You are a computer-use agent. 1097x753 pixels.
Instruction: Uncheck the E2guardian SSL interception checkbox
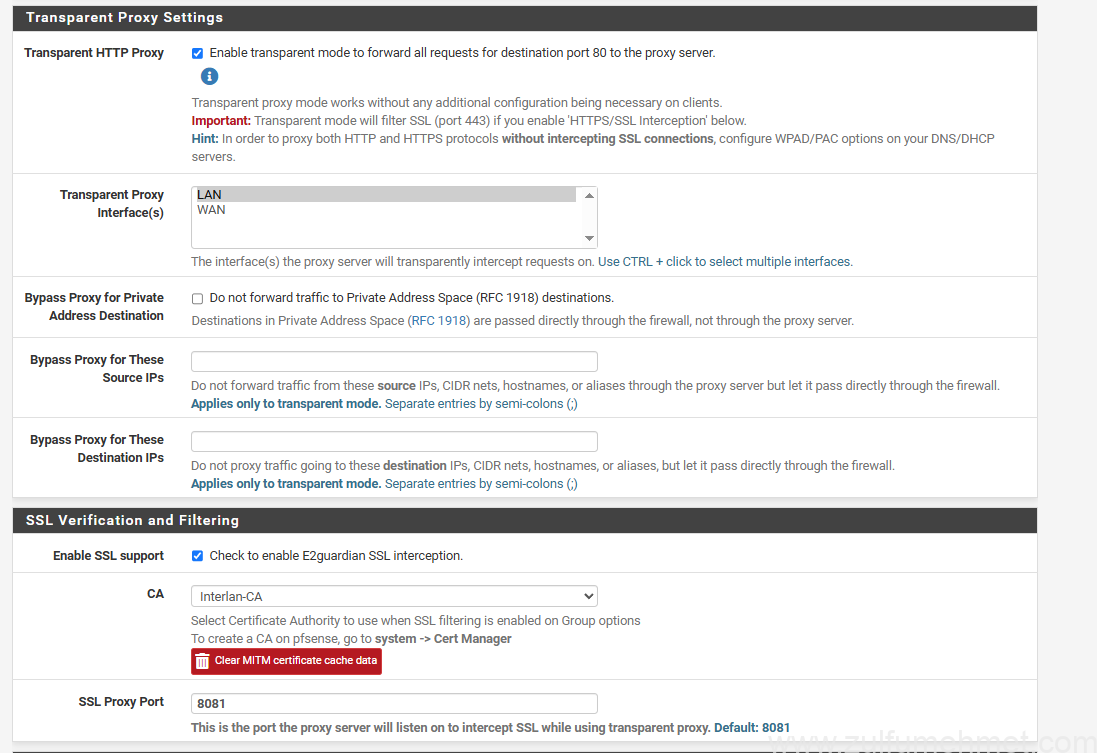(197, 556)
